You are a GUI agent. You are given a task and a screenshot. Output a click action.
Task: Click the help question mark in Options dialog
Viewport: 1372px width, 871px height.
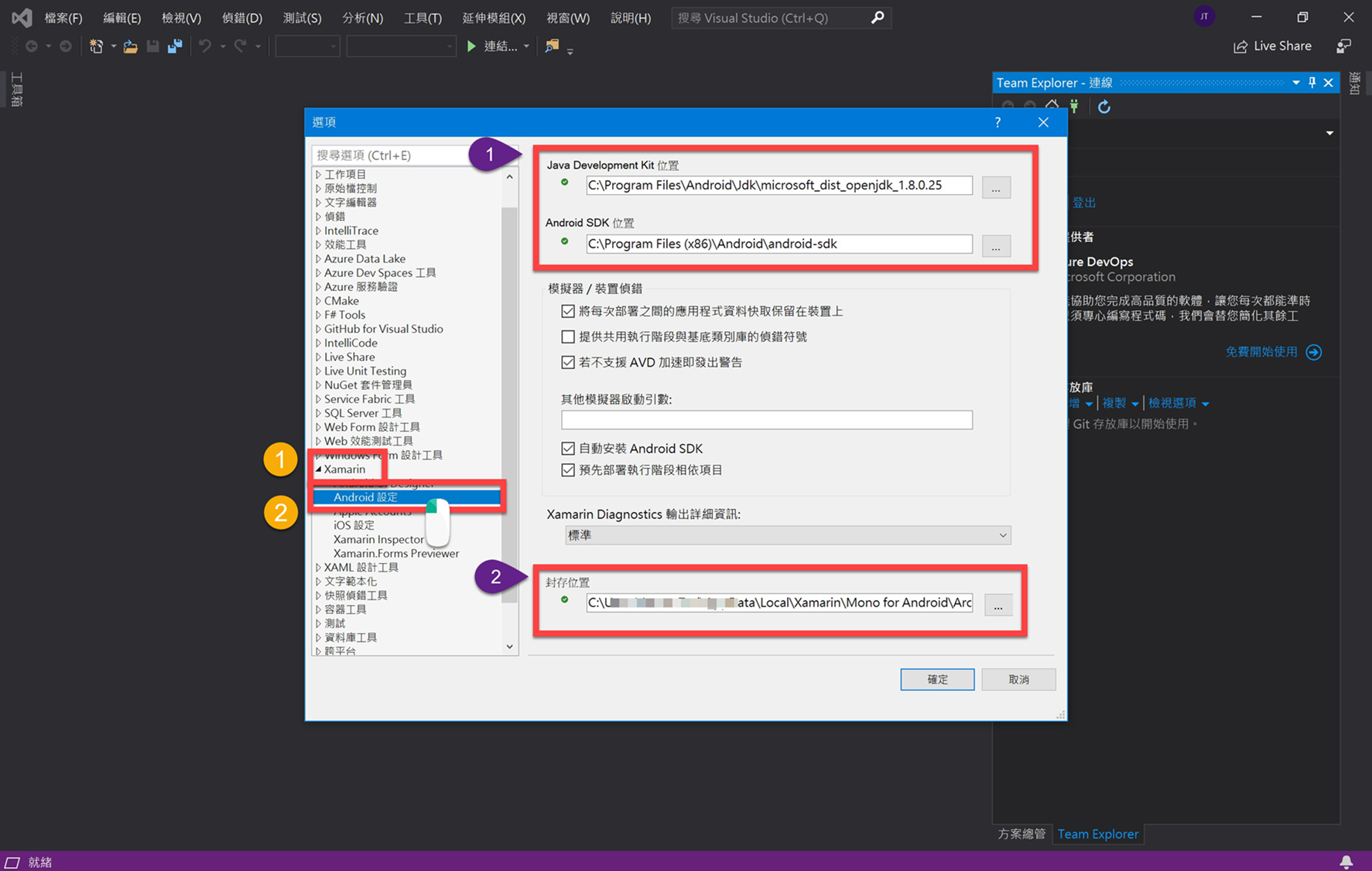point(997,122)
